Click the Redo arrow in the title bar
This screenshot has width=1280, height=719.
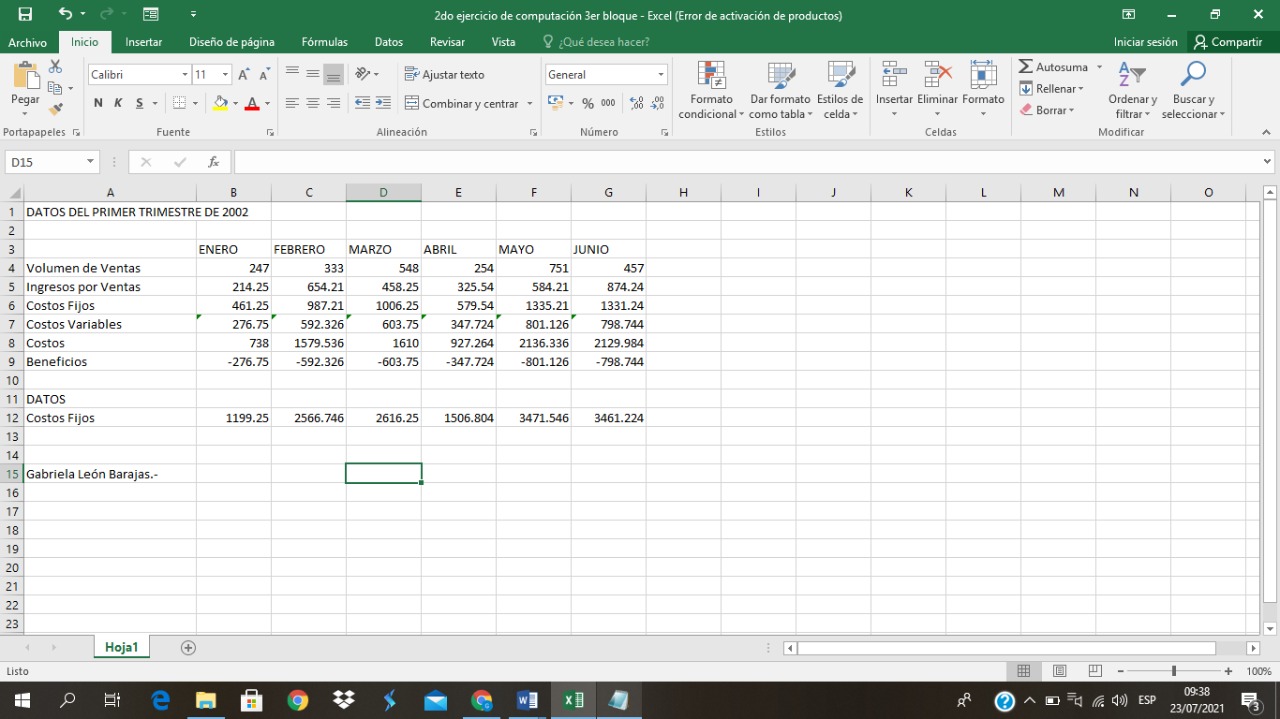coord(107,15)
